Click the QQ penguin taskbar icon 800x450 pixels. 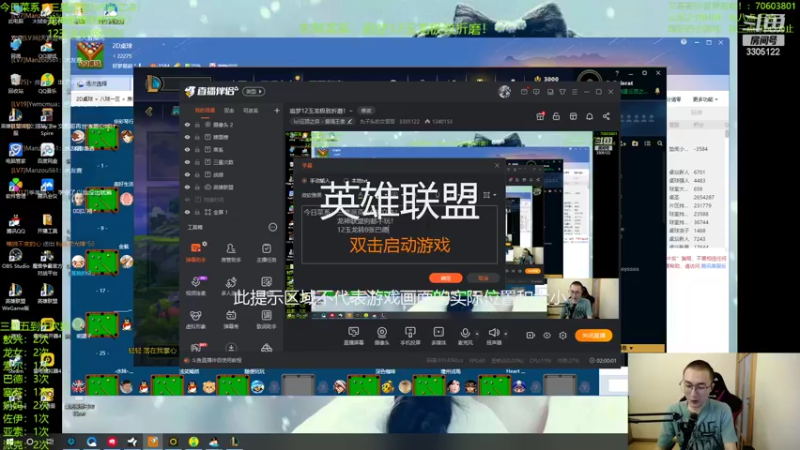(214, 442)
